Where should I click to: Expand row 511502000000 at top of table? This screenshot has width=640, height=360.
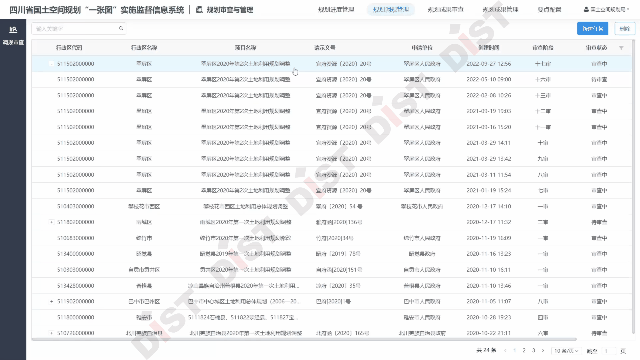coord(51,64)
